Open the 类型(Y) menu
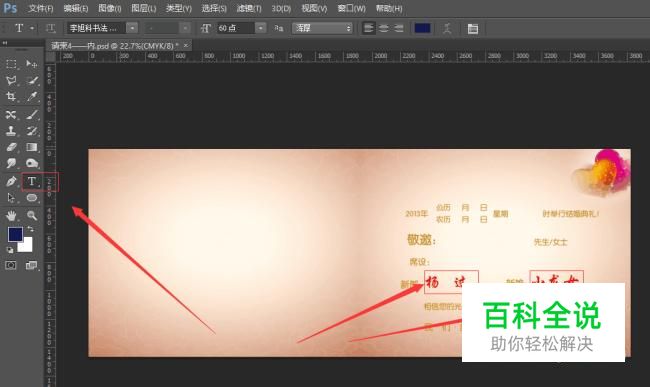The width and height of the screenshot is (650, 387). click(179, 8)
